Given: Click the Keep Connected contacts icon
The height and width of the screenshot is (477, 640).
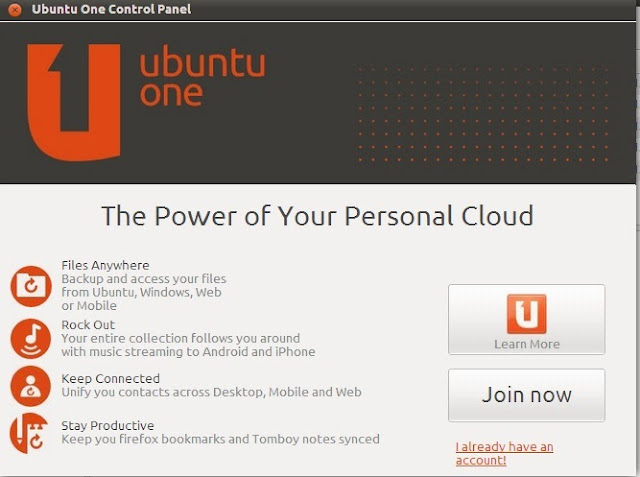Looking at the screenshot, I should click(31, 386).
